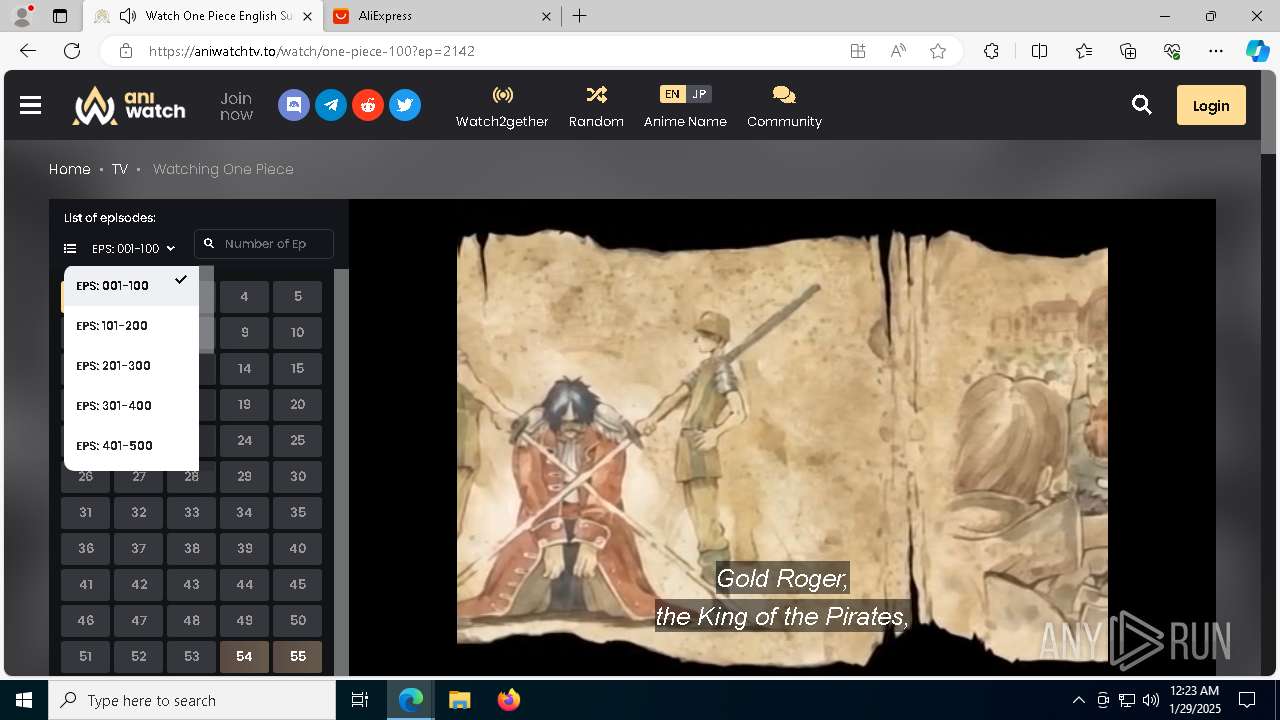Open episode 50
The height and width of the screenshot is (720, 1280).
pyautogui.click(x=297, y=620)
